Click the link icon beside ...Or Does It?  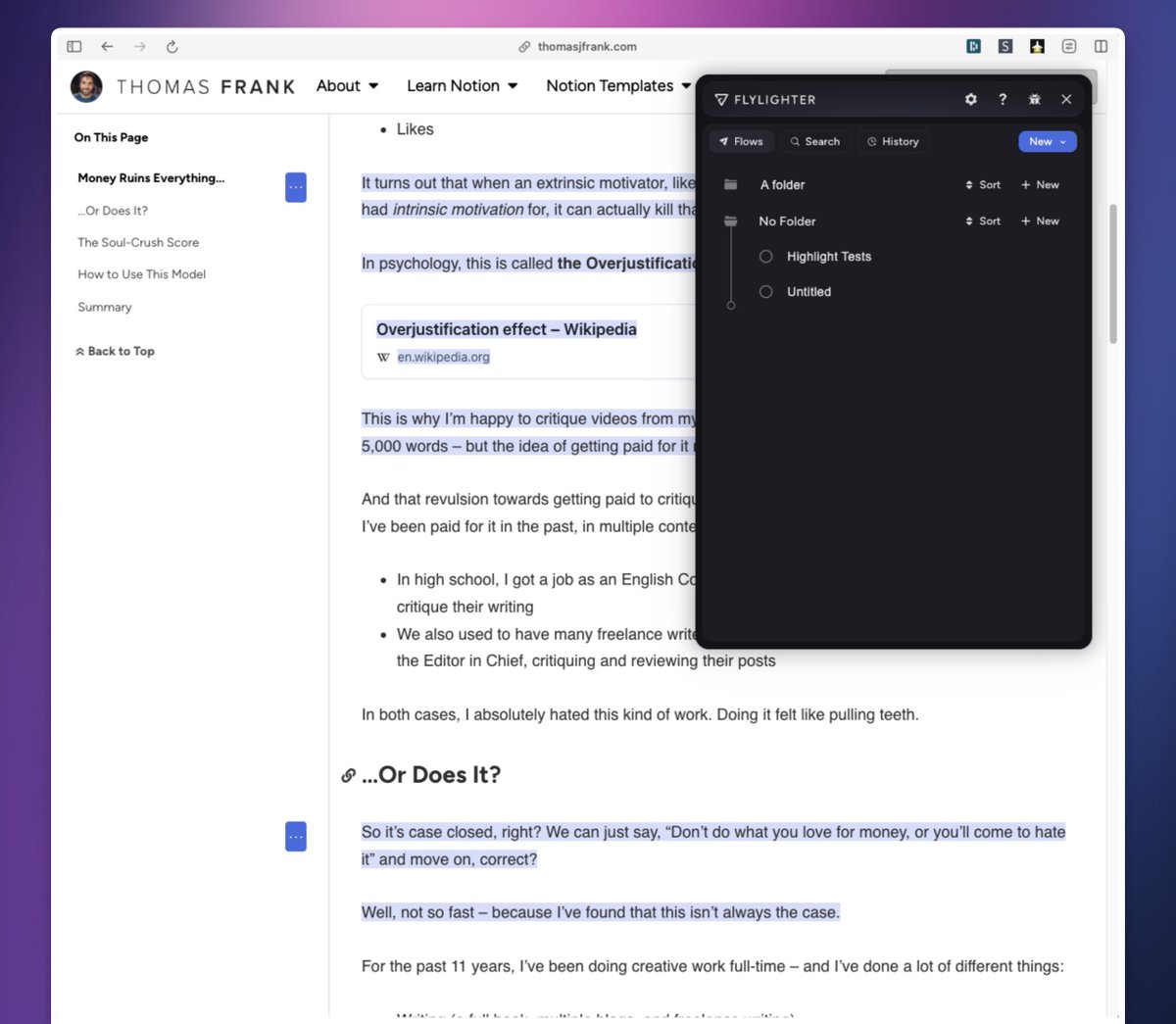point(348,775)
